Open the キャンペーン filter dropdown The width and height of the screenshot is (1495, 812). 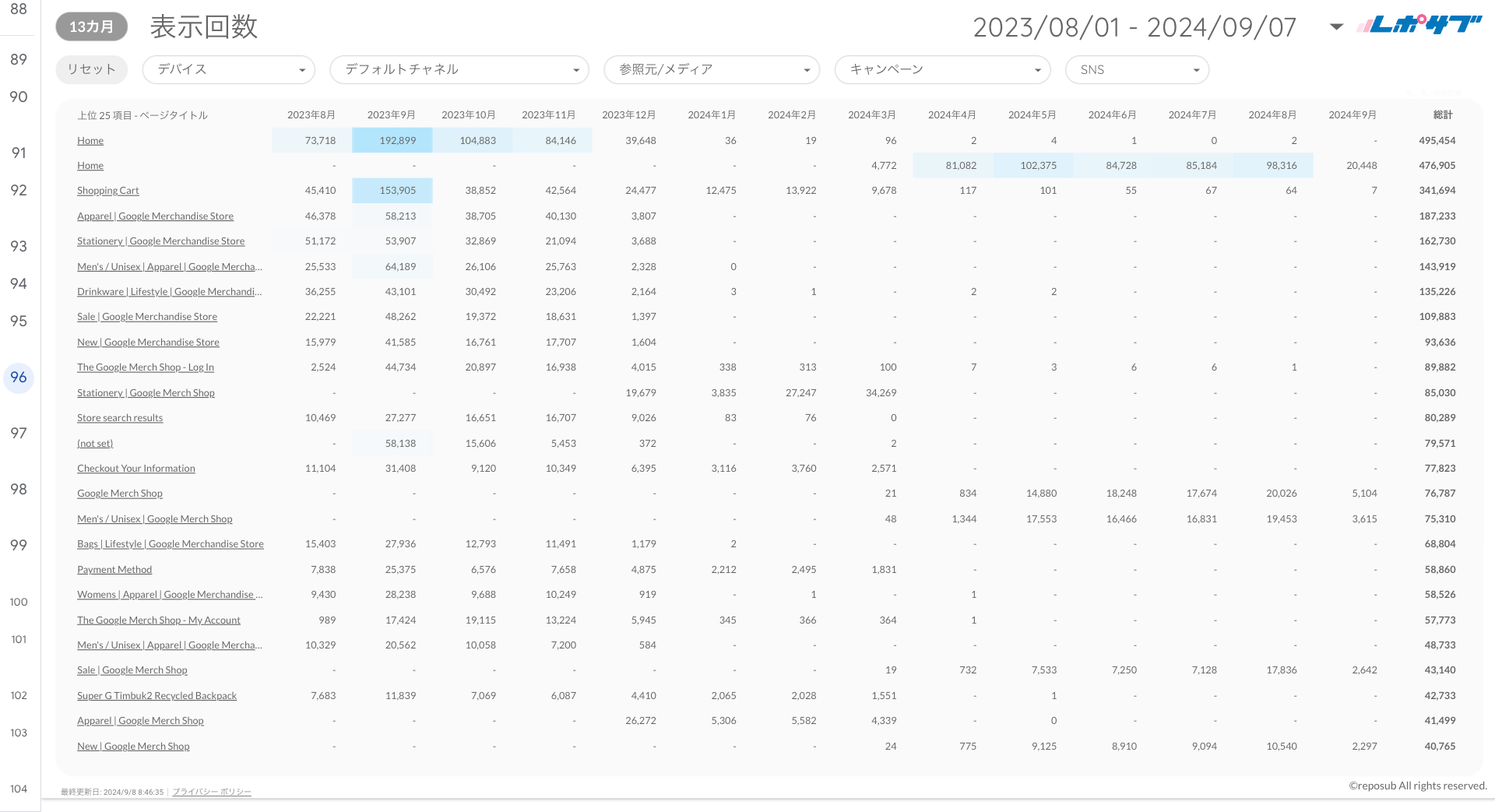(941, 69)
